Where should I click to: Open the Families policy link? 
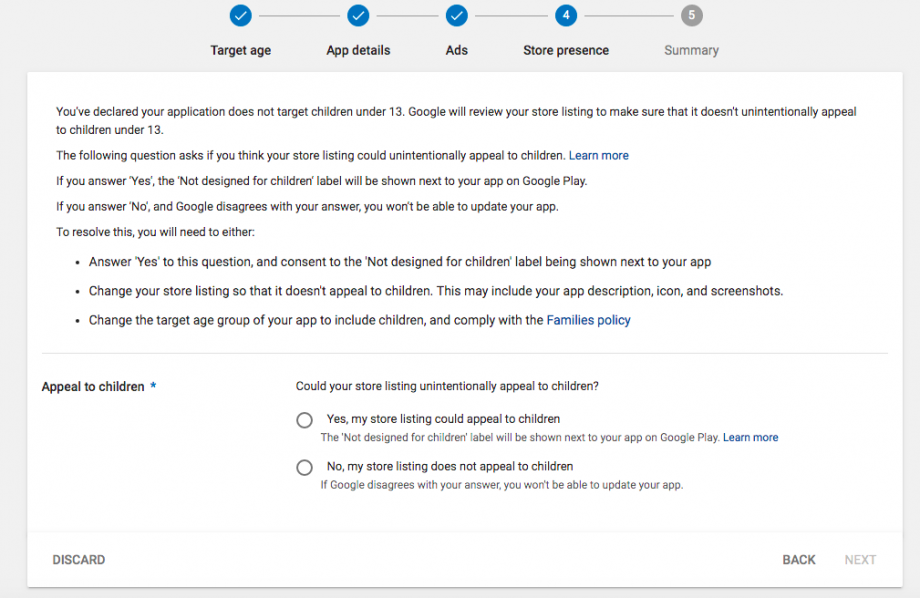pos(588,320)
